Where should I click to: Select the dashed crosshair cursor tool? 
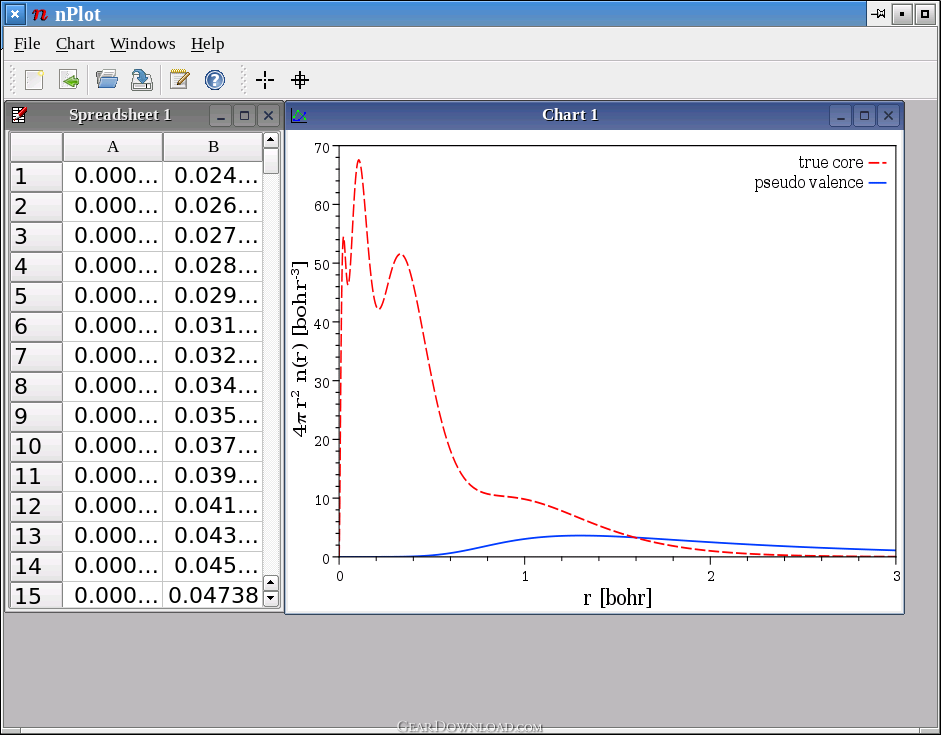pyautogui.click(x=265, y=80)
